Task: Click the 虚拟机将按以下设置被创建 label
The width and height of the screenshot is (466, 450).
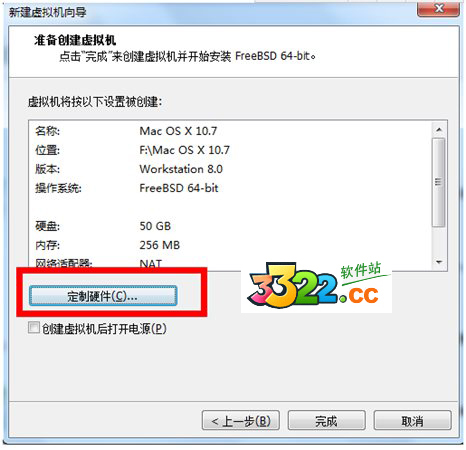Action: coord(95,102)
